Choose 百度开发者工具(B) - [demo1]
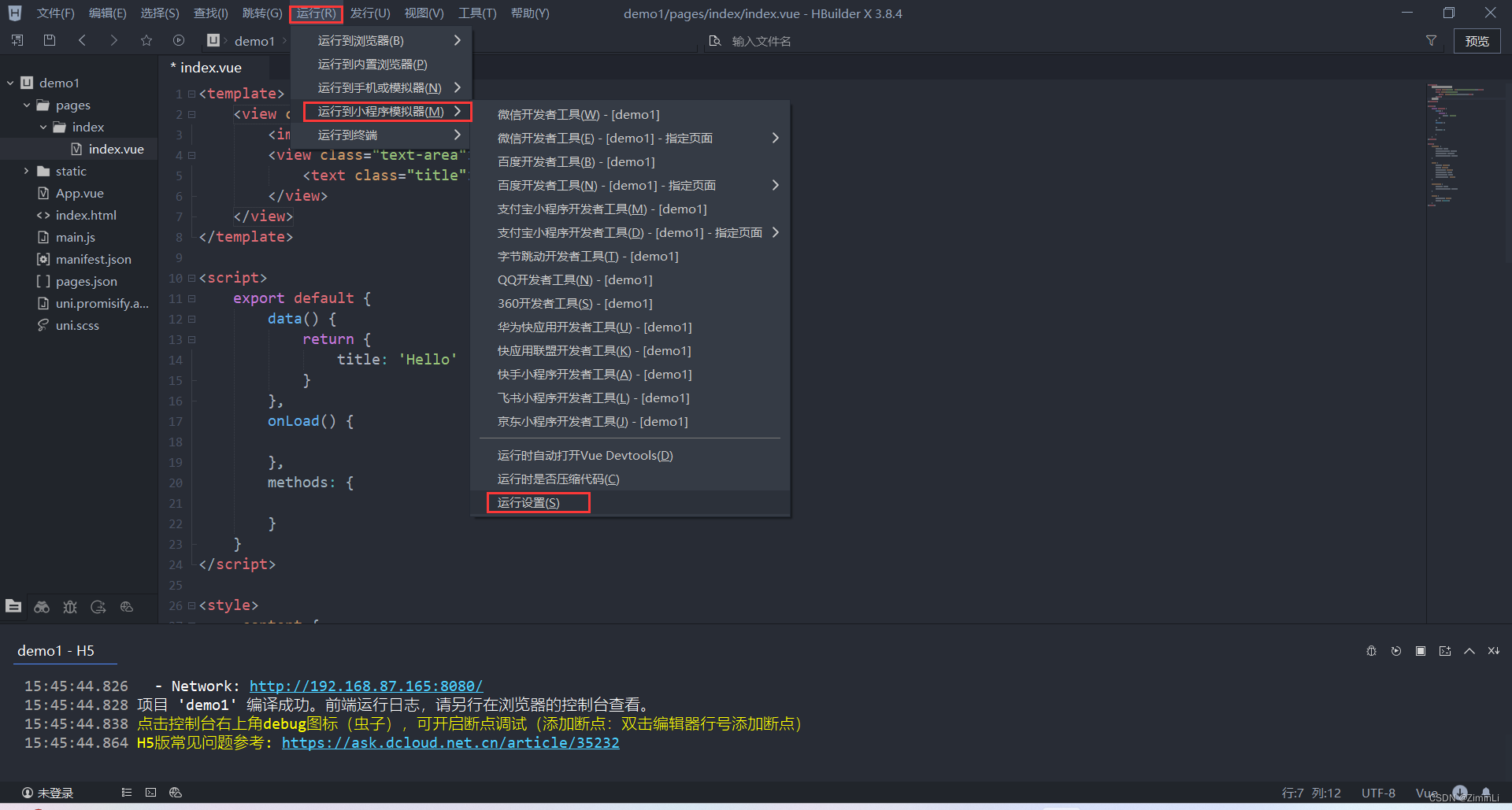This screenshot has width=1512, height=810. pyautogui.click(x=630, y=161)
